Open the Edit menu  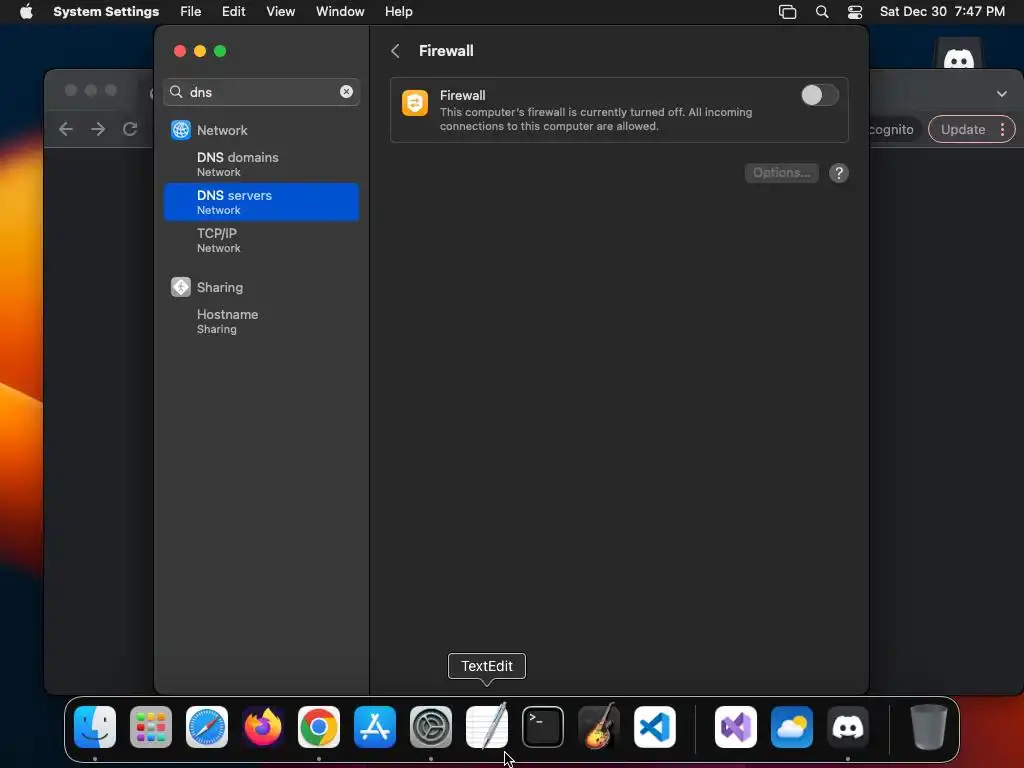(233, 12)
